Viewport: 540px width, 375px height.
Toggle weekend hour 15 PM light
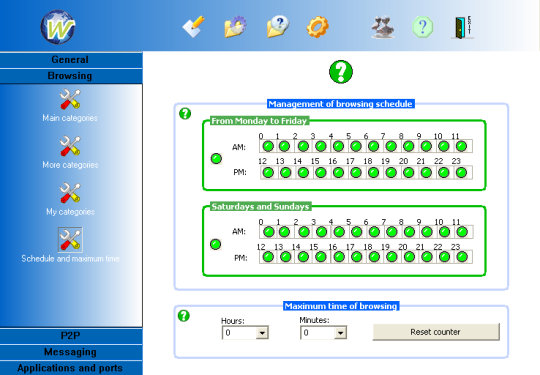321,257
